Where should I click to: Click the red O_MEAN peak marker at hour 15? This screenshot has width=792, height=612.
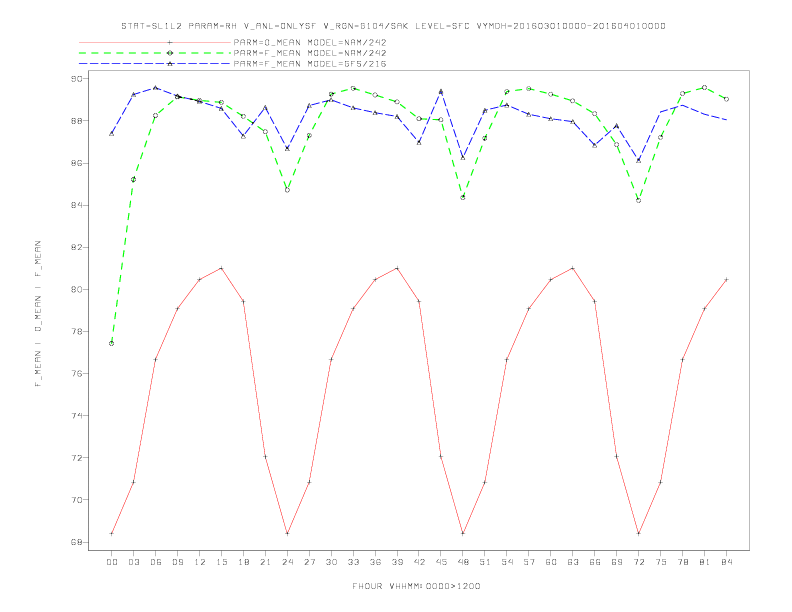(221, 268)
